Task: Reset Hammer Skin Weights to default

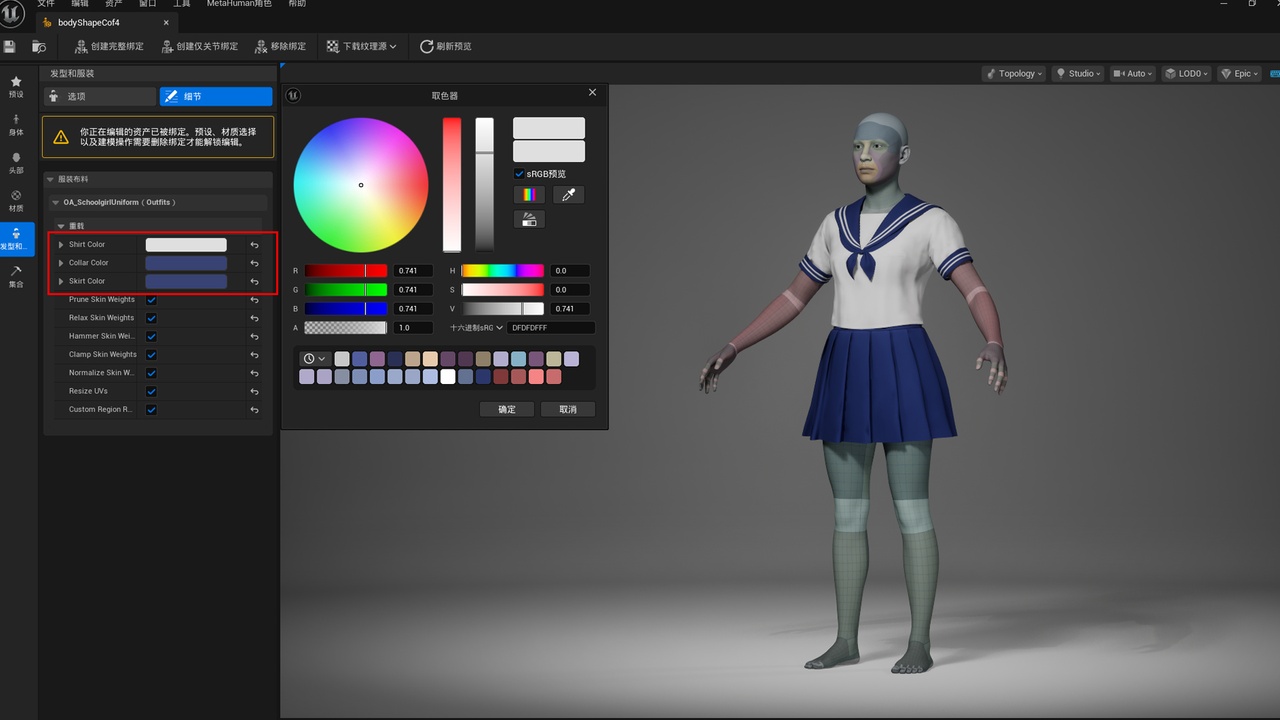Action: click(254, 337)
